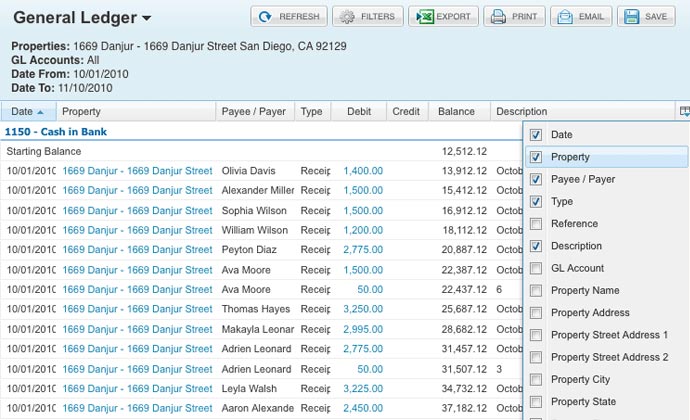The height and width of the screenshot is (420, 690).
Task: Click the Excel Export icon
Action: pyautogui.click(x=425, y=17)
